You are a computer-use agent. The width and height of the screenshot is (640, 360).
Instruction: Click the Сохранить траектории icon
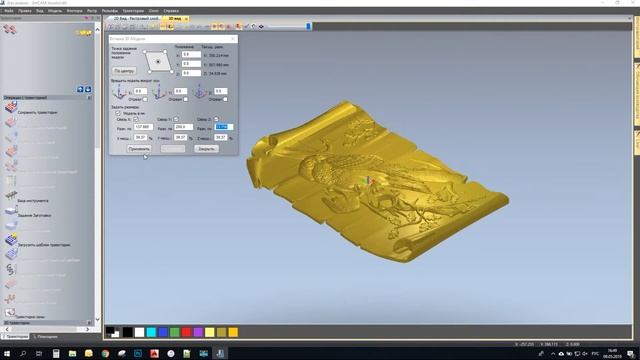point(11,108)
